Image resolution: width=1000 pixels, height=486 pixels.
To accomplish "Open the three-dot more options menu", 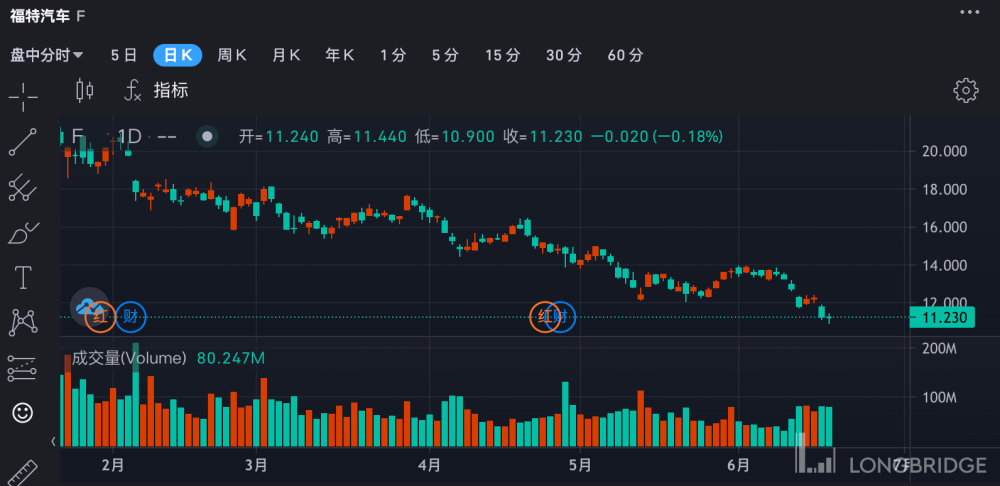I will coord(970,12).
